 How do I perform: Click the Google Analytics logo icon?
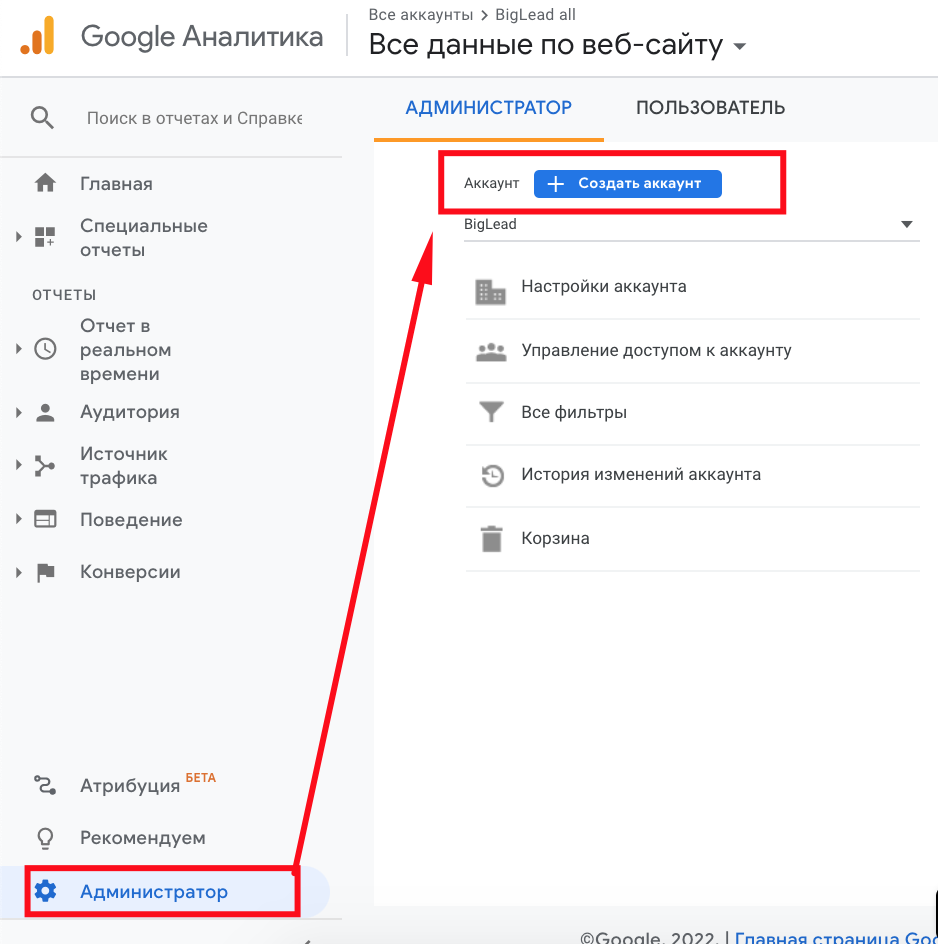[38, 37]
